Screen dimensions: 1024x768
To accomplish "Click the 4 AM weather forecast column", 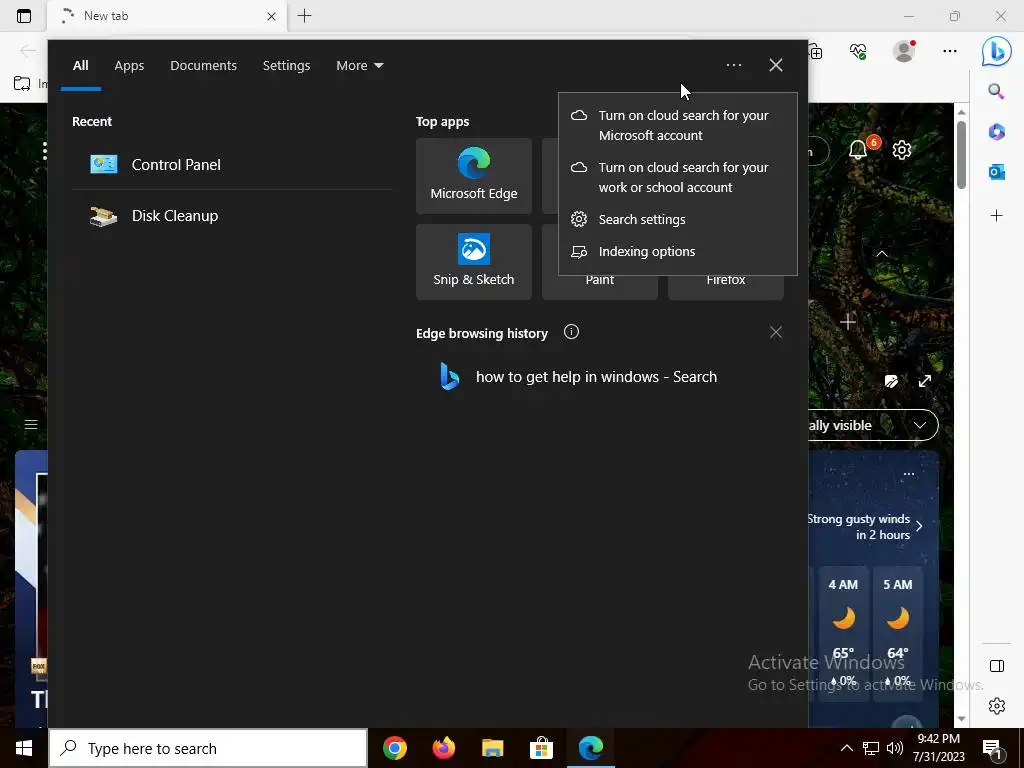I will [x=843, y=633].
